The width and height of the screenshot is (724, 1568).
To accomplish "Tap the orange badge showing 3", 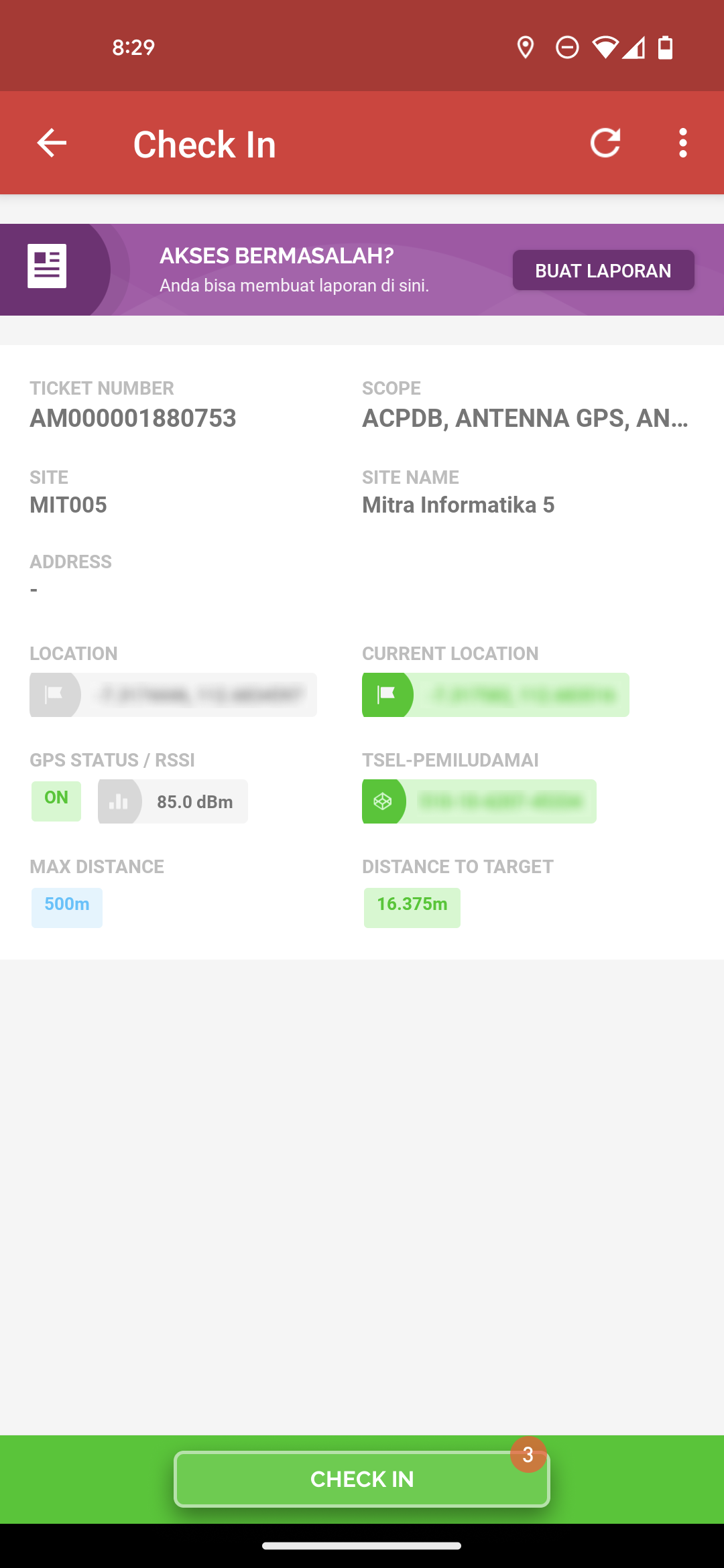I will click(x=528, y=1455).
